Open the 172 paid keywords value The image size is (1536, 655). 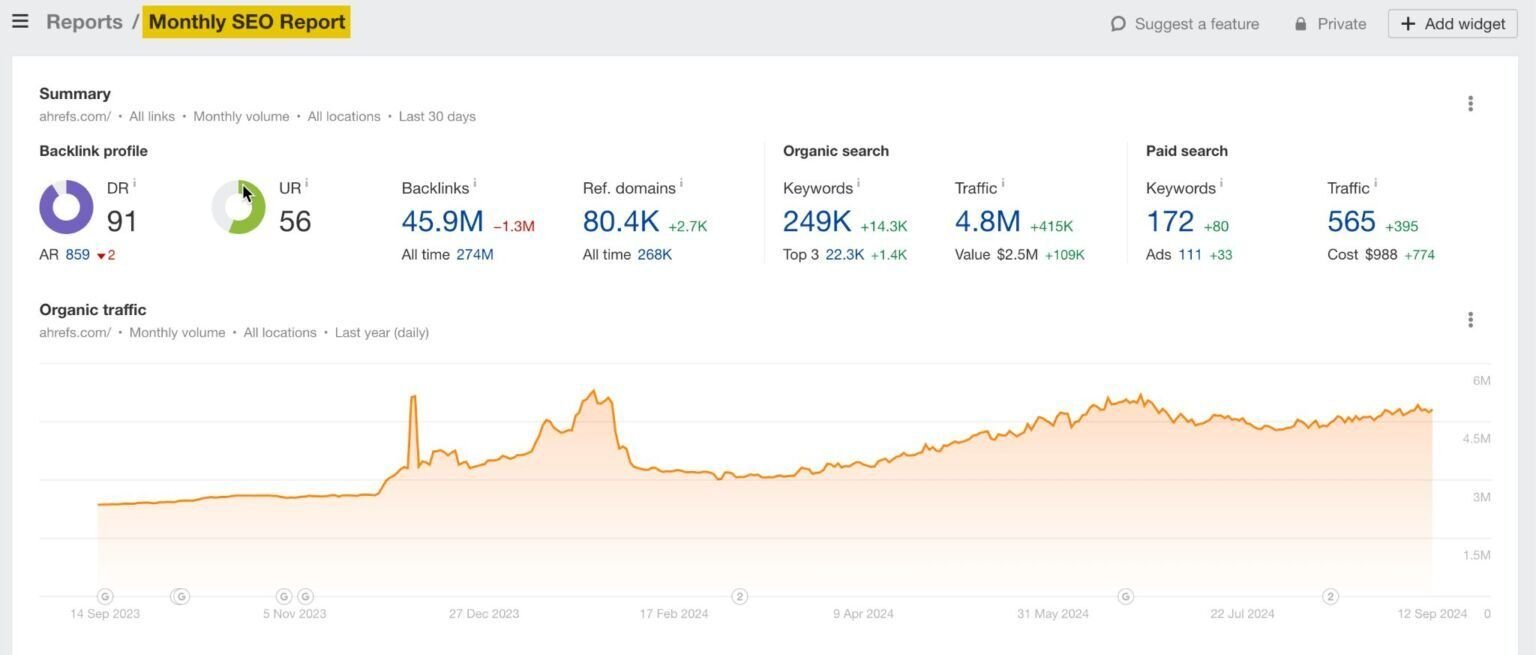pyautogui.click(x=1170, y=221)
